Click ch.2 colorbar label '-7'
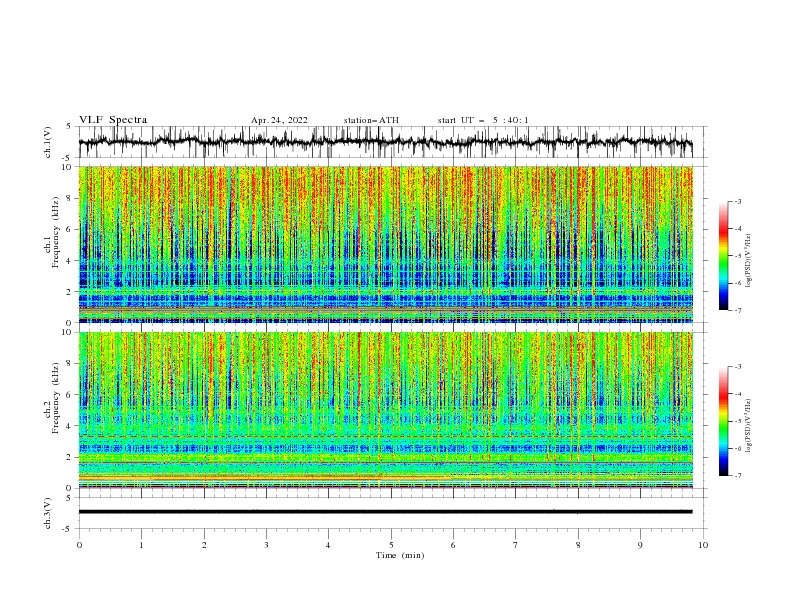The width and height of the screenshot is (792, 612). (738, 475)
